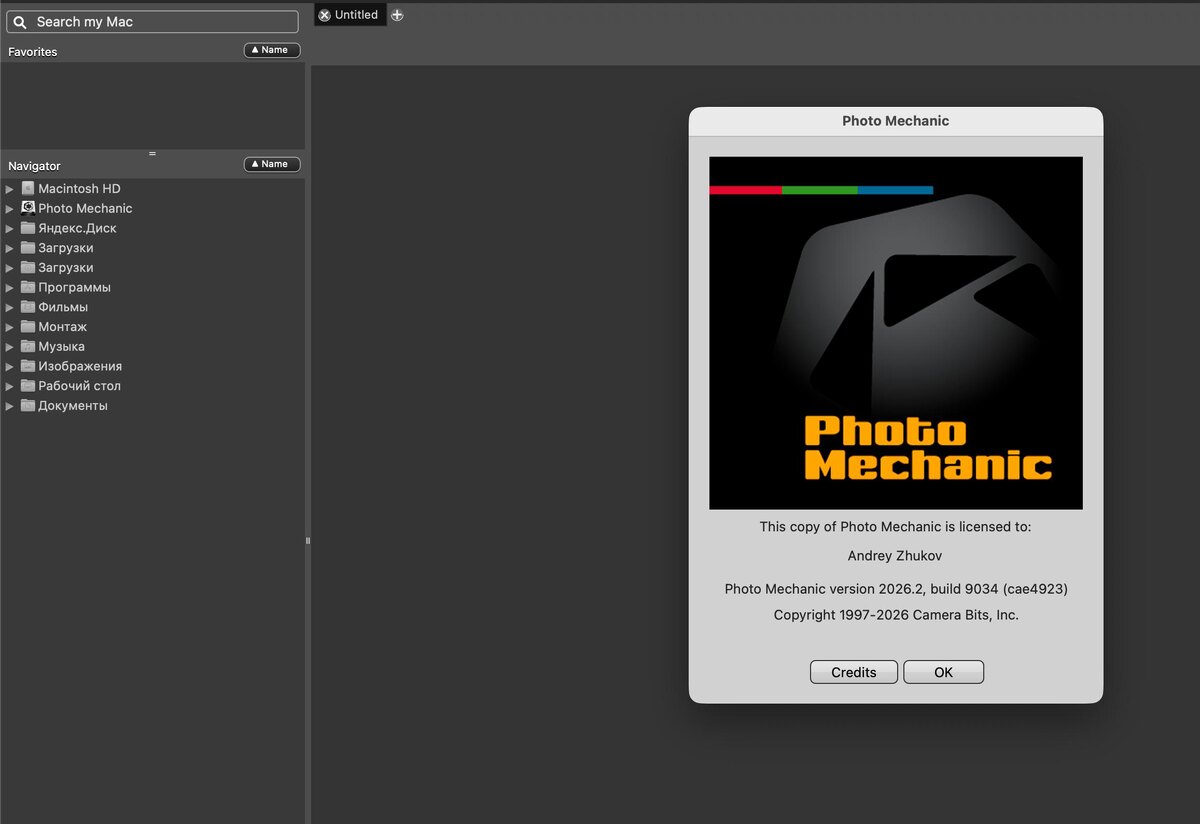Open the Favorites Name sort menu

tap(272, 50)
